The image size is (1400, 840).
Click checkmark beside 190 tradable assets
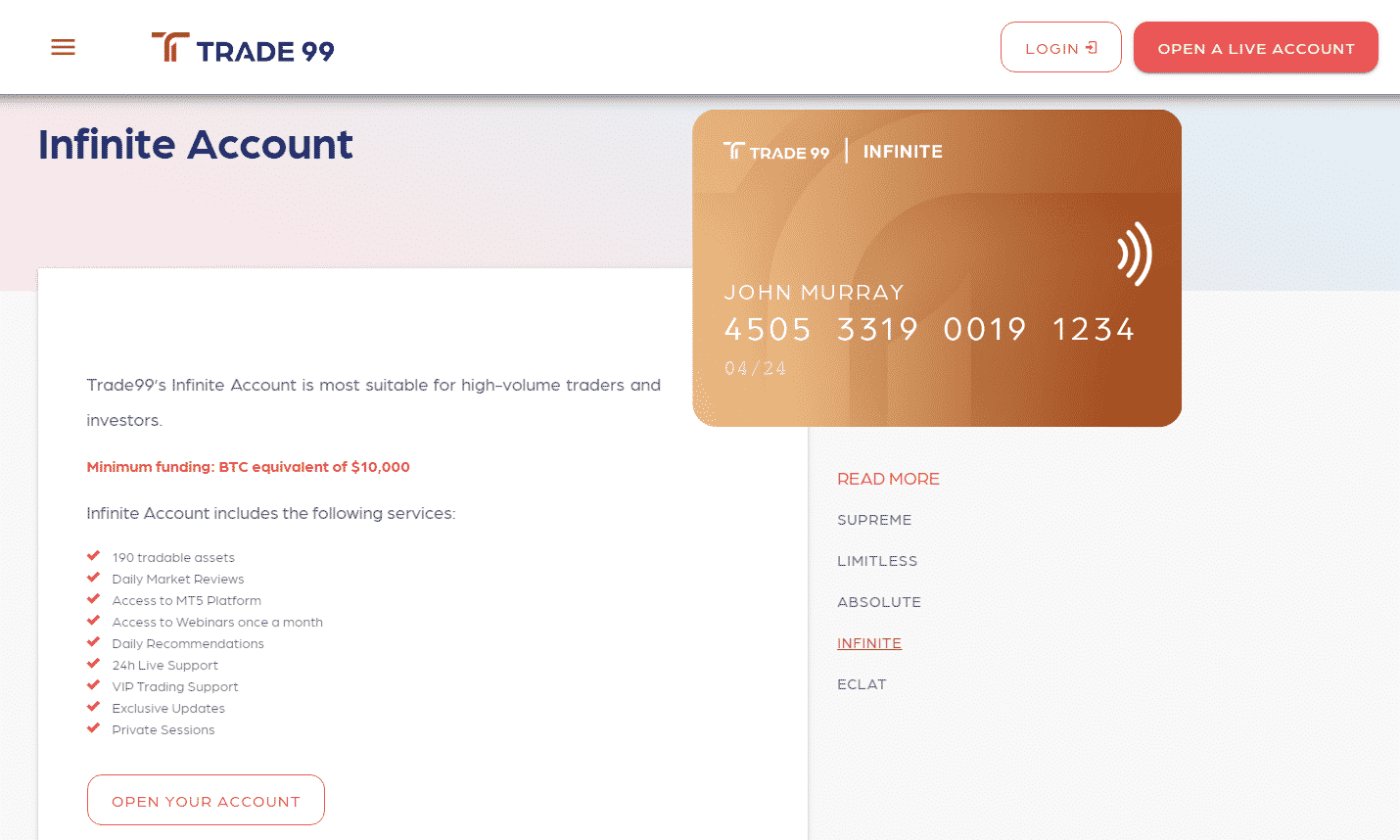coord(94,556)
